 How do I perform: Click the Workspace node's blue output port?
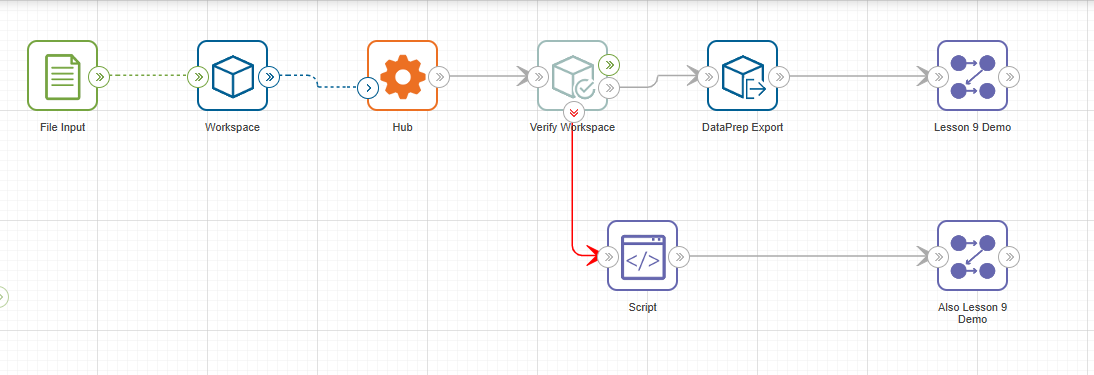click(269, 76)
